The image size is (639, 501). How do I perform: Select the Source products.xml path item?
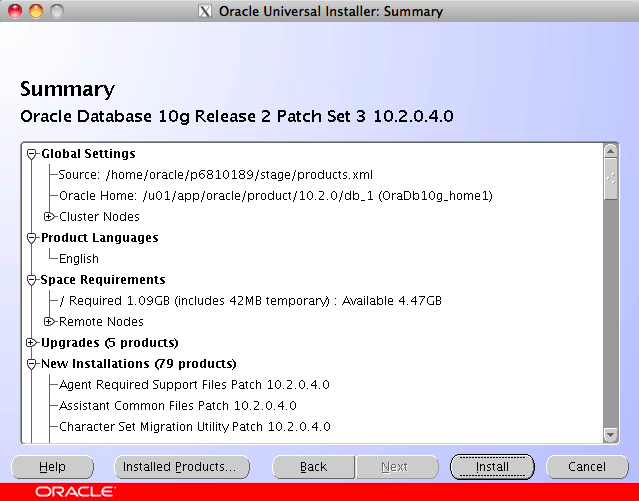click(216, 175)
